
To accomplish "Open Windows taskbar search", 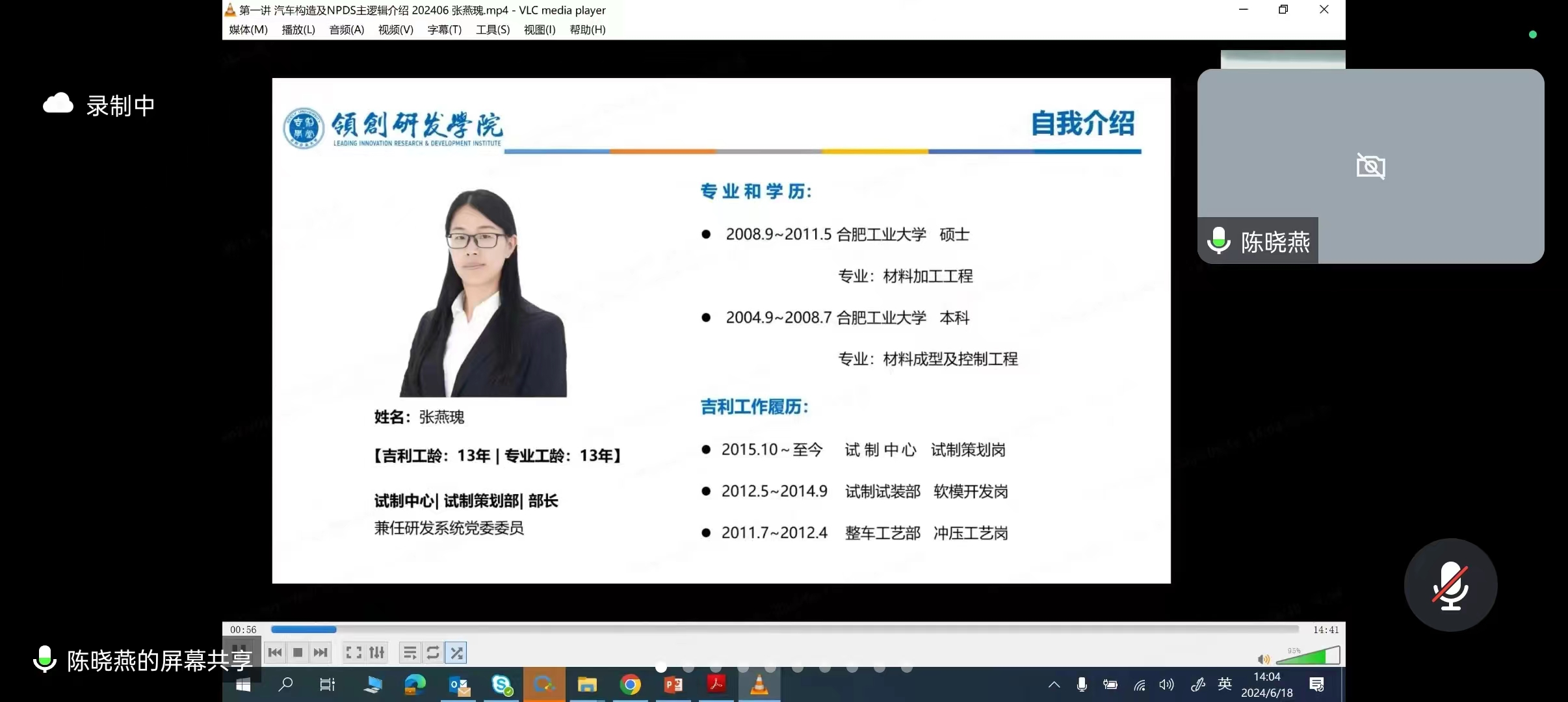I will (285, 684).
